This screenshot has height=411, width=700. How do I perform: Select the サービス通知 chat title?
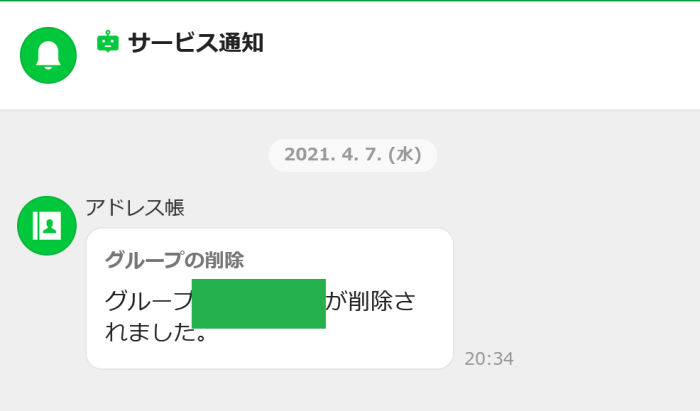click(x=196, y=43)
